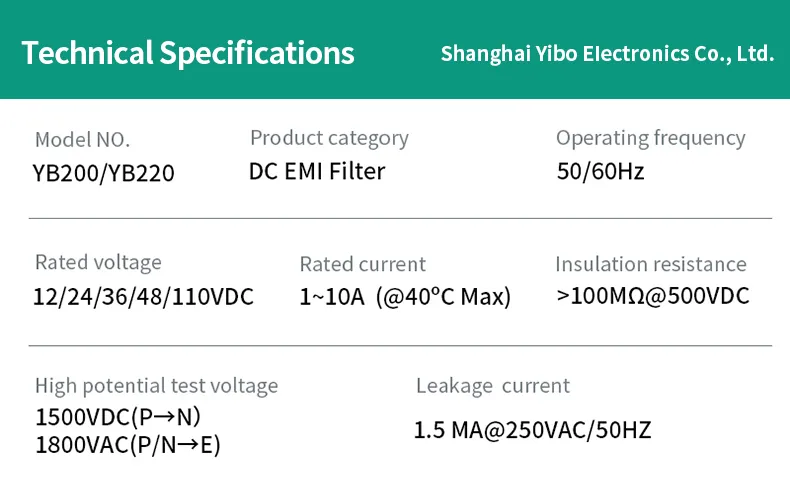Screen dimensions: 790x499
Task: Select the Operating frequency label
Action: coord(650,138)
